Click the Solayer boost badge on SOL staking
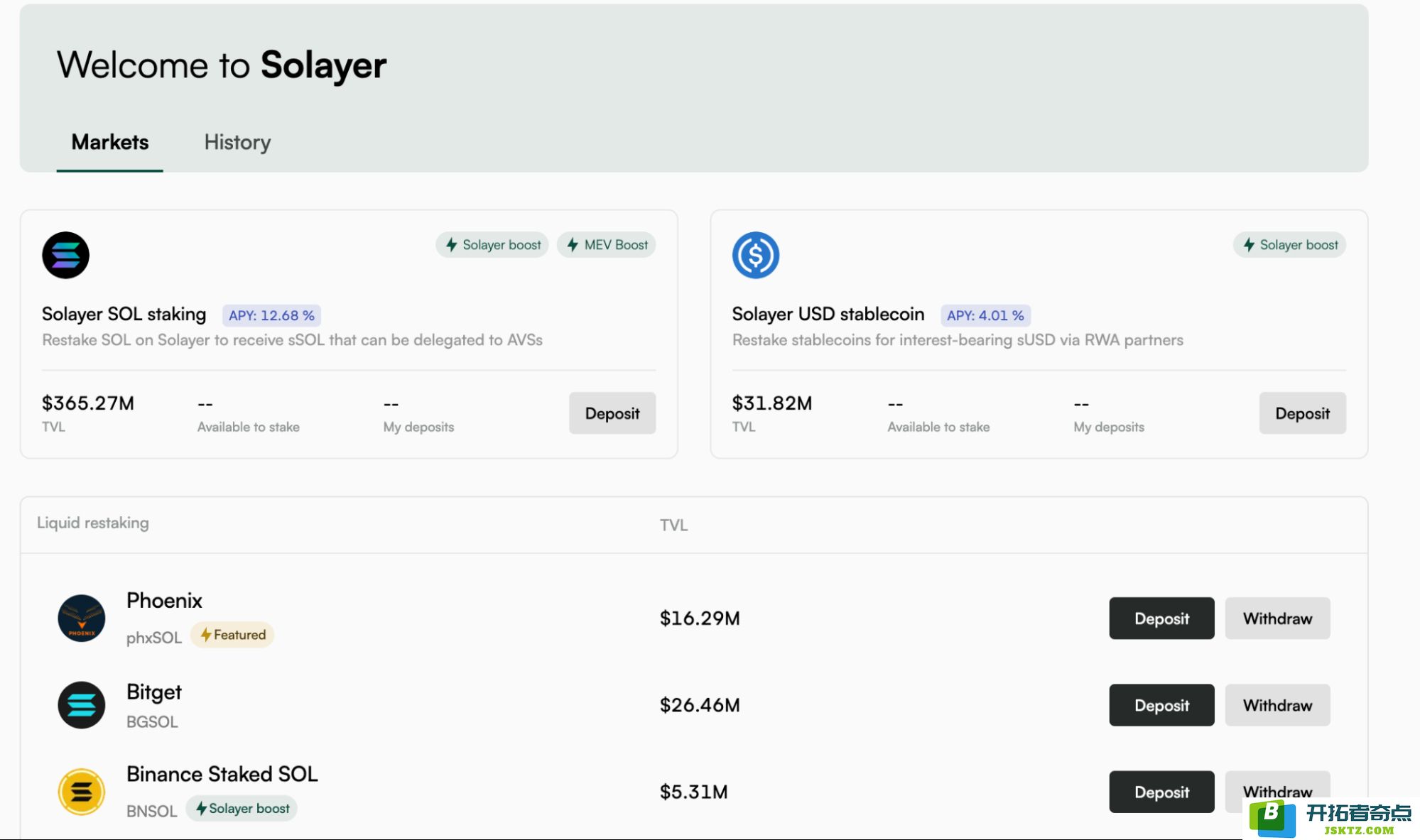 (x=492, y=245)
